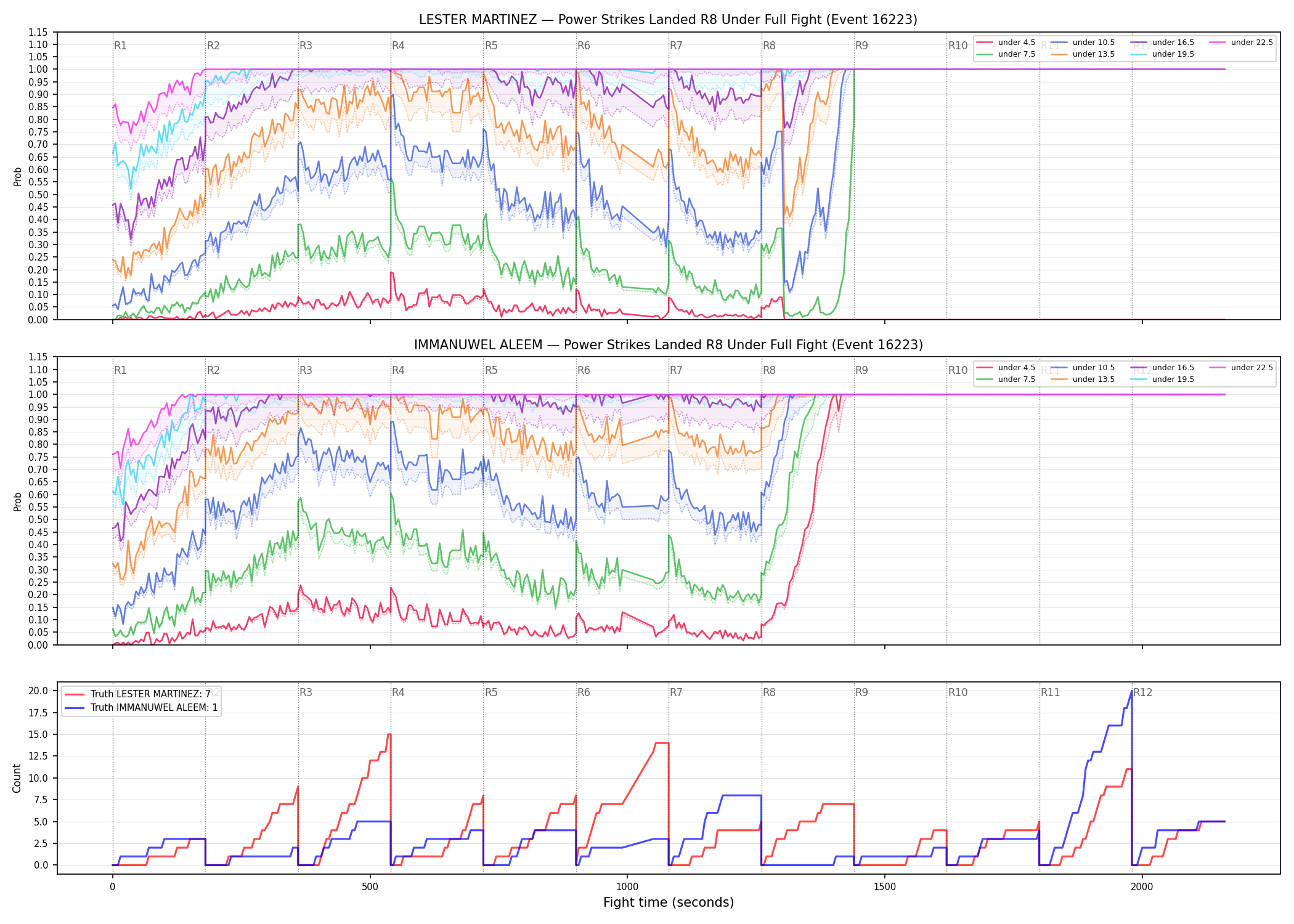Viewport: 1294px width, 924px height.
Task: Click x-axis tick label '1000' under Count chart
Action: [x=627, y=887]
